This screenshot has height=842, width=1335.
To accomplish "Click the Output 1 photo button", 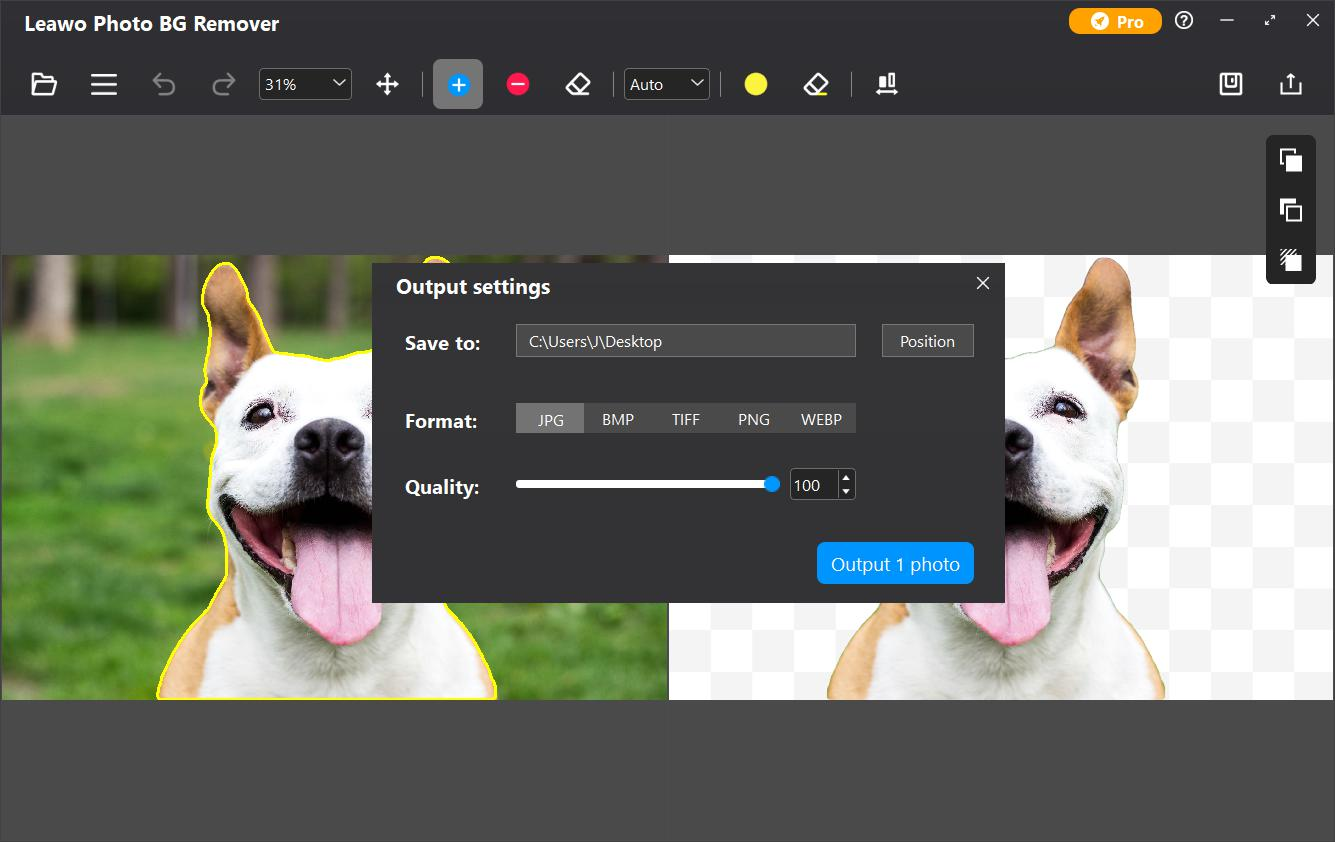I will (895, 564).
